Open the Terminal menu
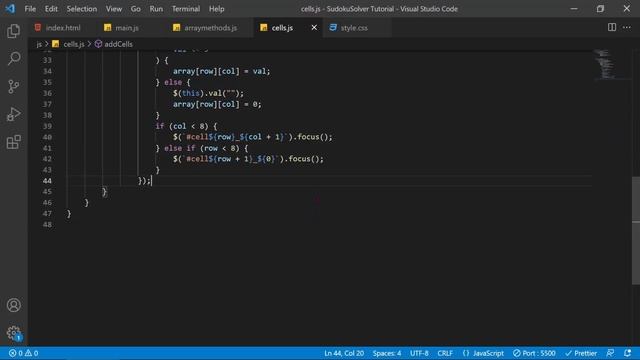The height and width of the screenshot is (360, 640). tap(186, 9)
